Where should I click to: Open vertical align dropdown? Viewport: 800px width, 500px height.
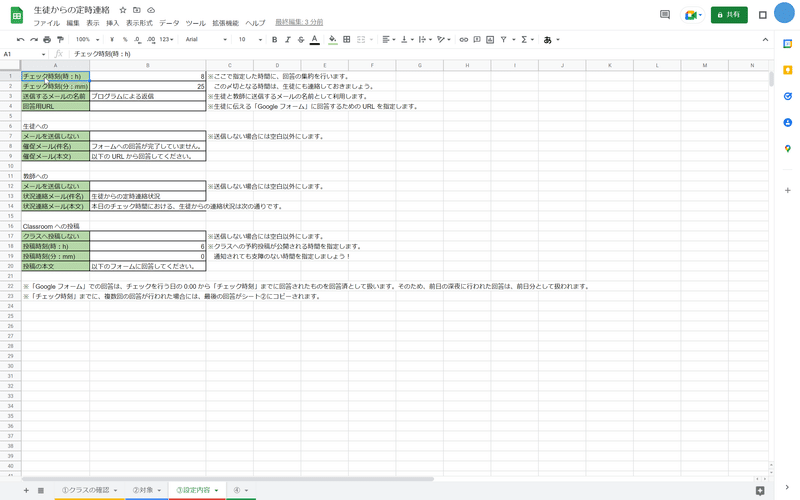[x=407, y=39]
